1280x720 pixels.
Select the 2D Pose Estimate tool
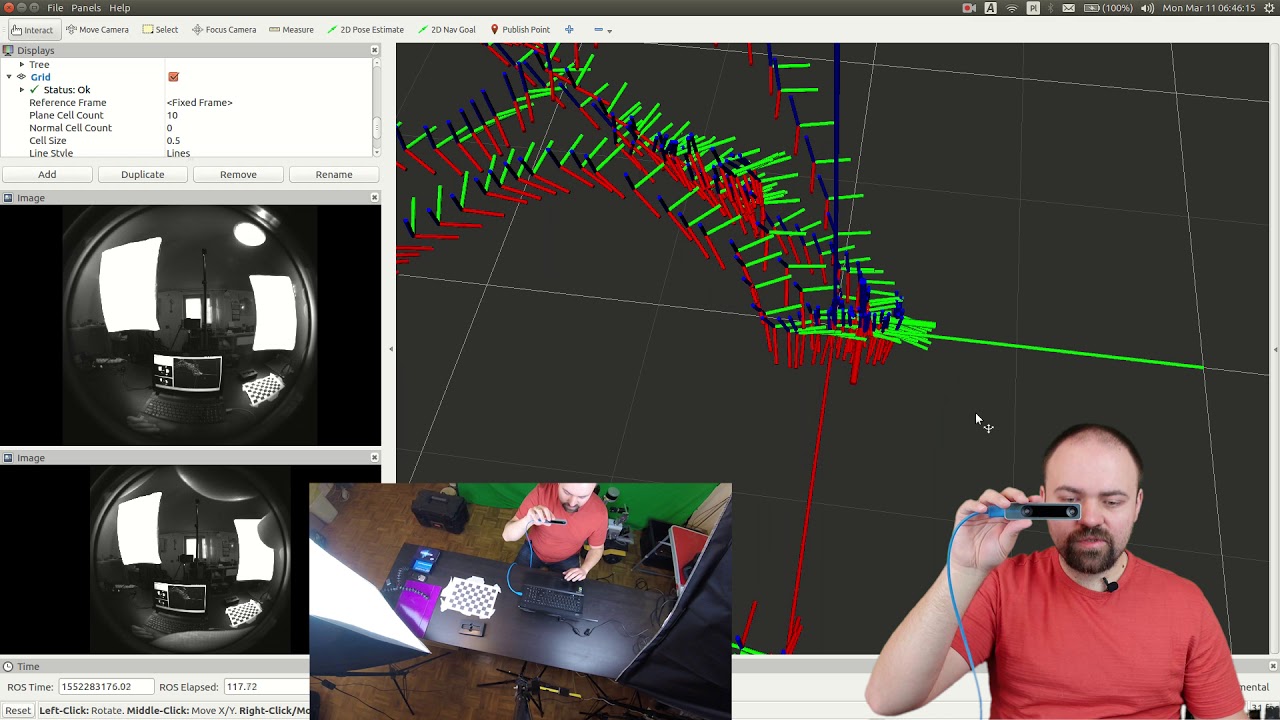(366, 30)
